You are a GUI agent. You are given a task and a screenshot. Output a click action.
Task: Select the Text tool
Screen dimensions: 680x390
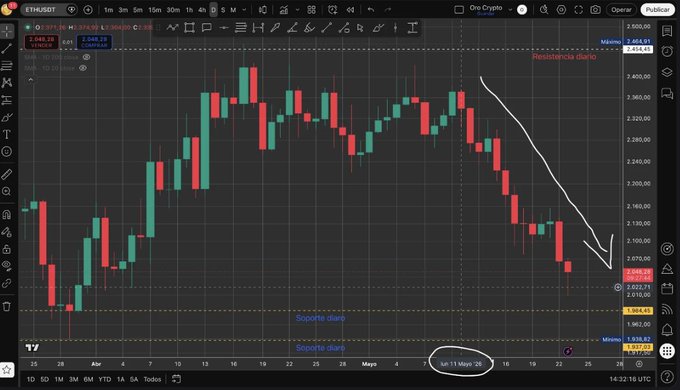click(x=7, y=134)
